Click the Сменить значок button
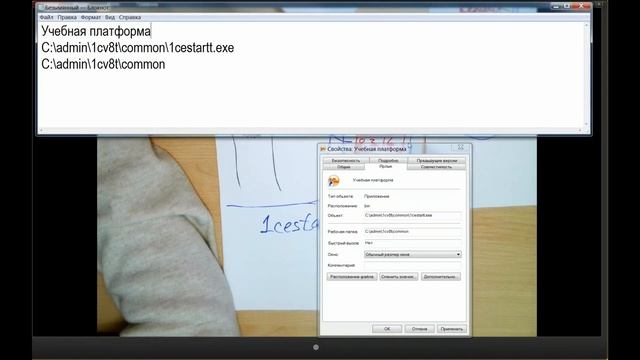 (x=399, y=277)
